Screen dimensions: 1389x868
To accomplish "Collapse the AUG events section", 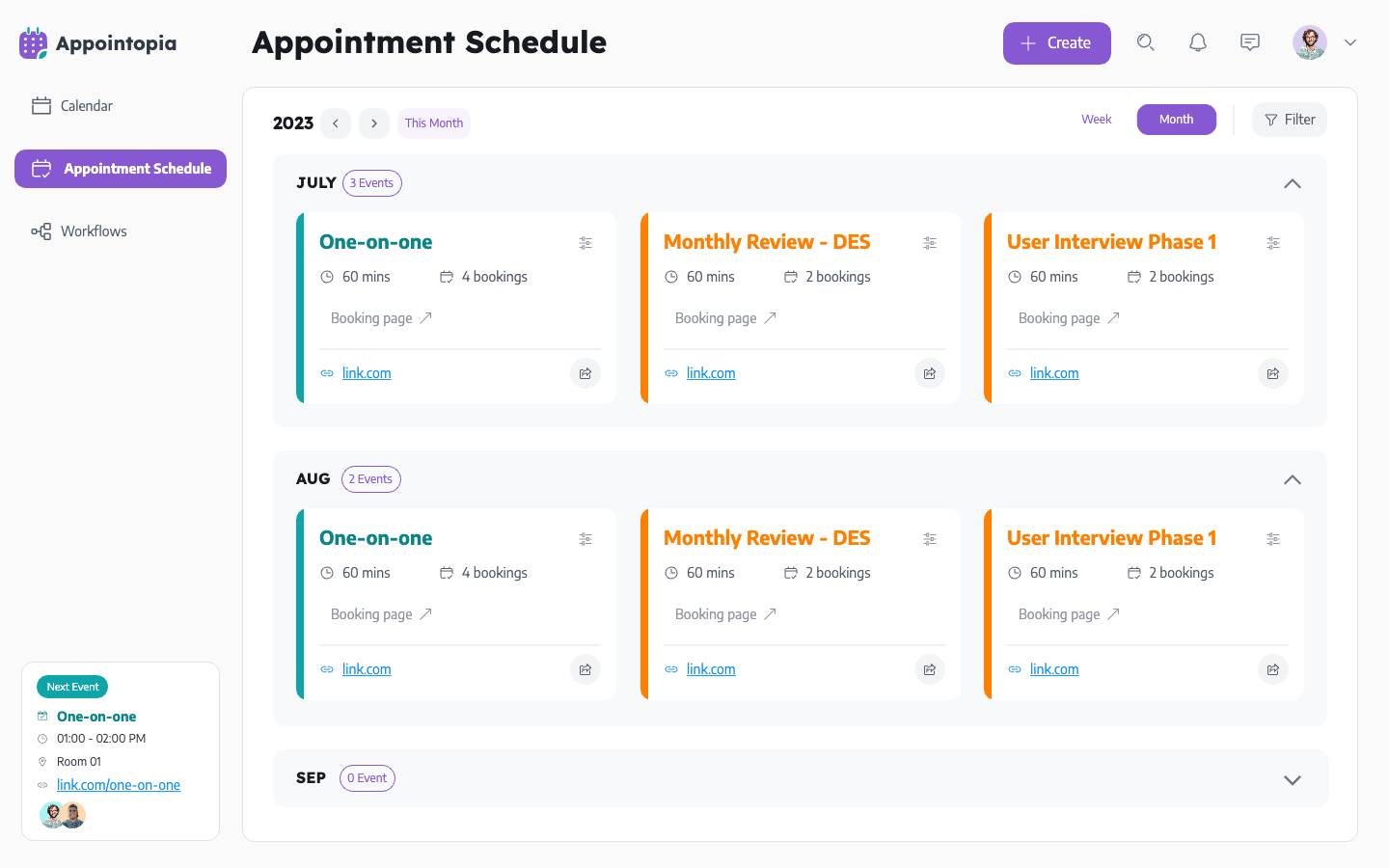I will tap(1293, 479).
